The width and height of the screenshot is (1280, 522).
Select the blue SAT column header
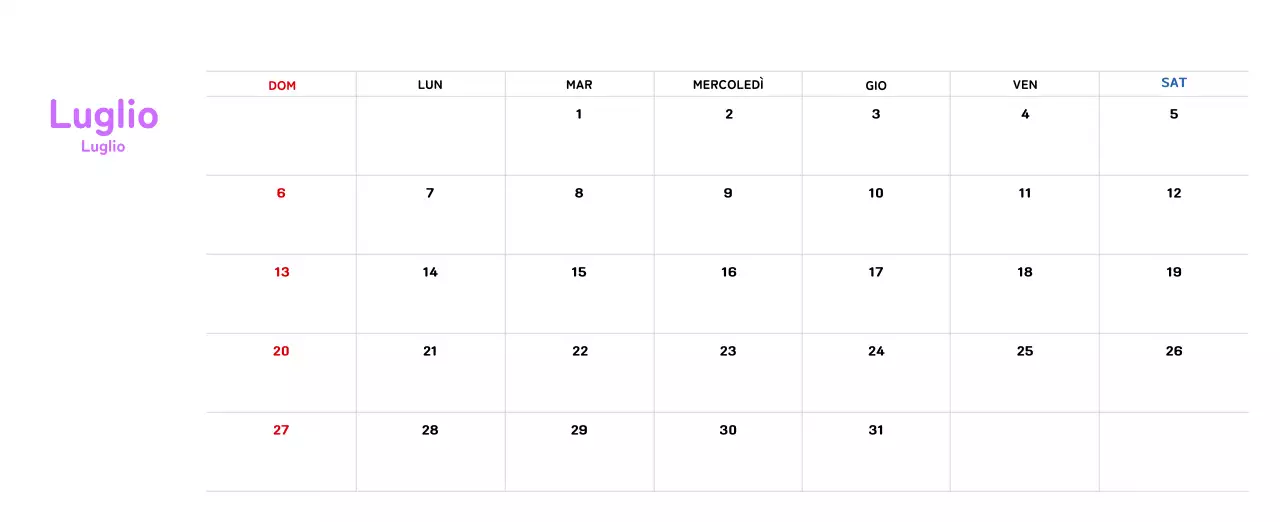(x=1174, y=83)
